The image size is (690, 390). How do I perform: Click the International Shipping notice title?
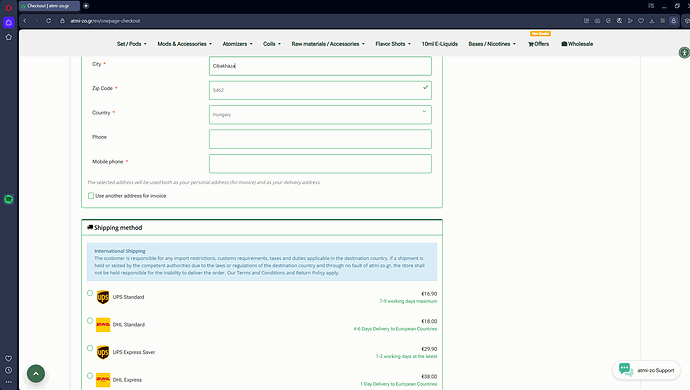pos(120,251)
